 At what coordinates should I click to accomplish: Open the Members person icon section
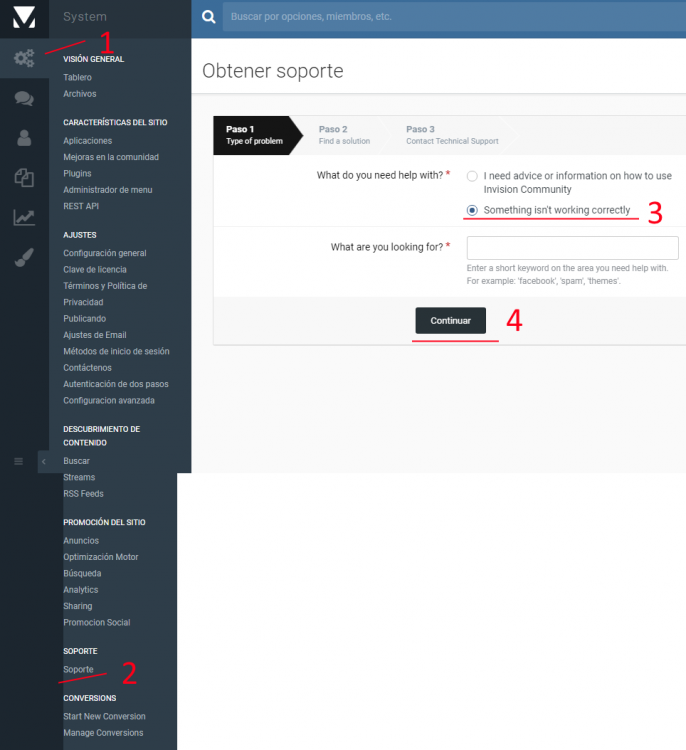[24, 138]
